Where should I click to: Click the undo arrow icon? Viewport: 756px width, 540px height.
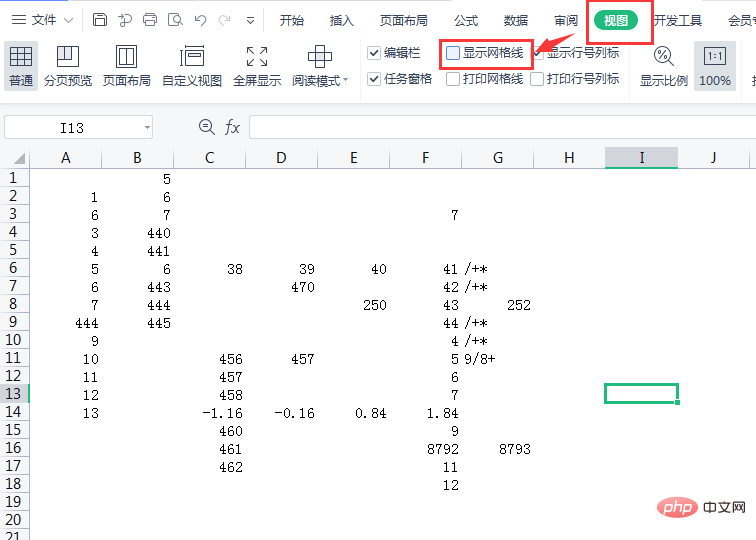click(x=200, y=20)
